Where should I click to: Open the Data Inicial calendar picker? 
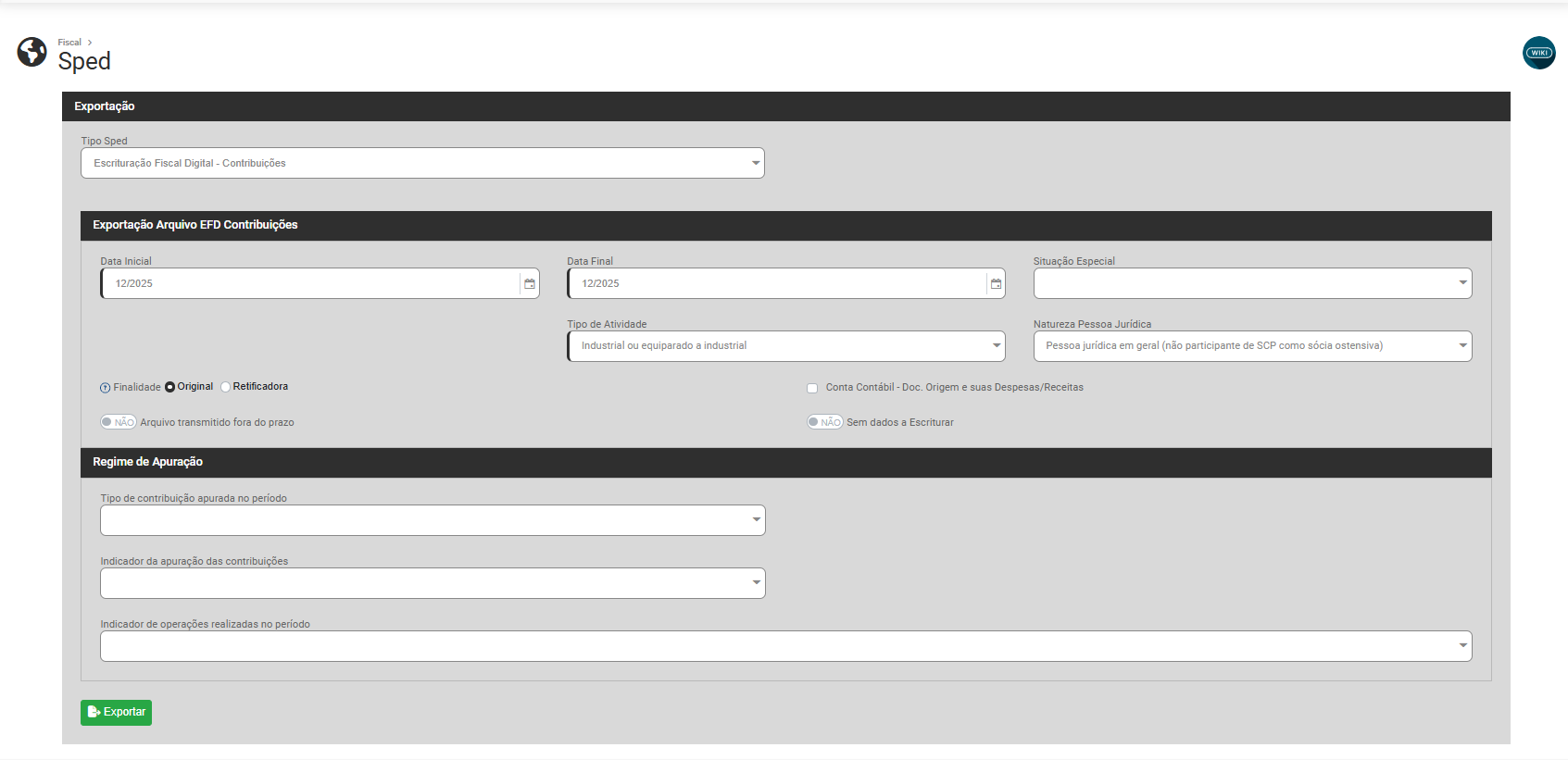coord(530,284)
